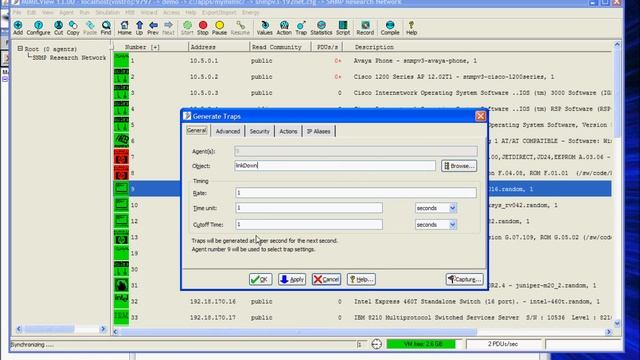Open the Cutoff Time seconds dropdown

pos(452,224)
